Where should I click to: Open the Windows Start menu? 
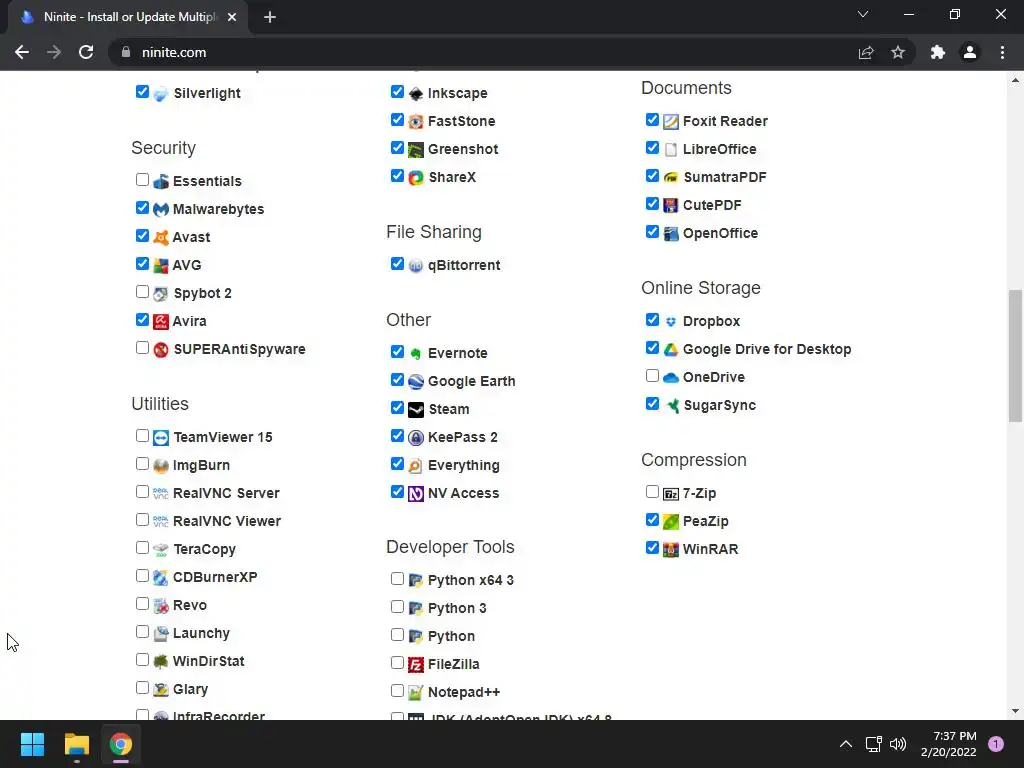tap(32, 744)
